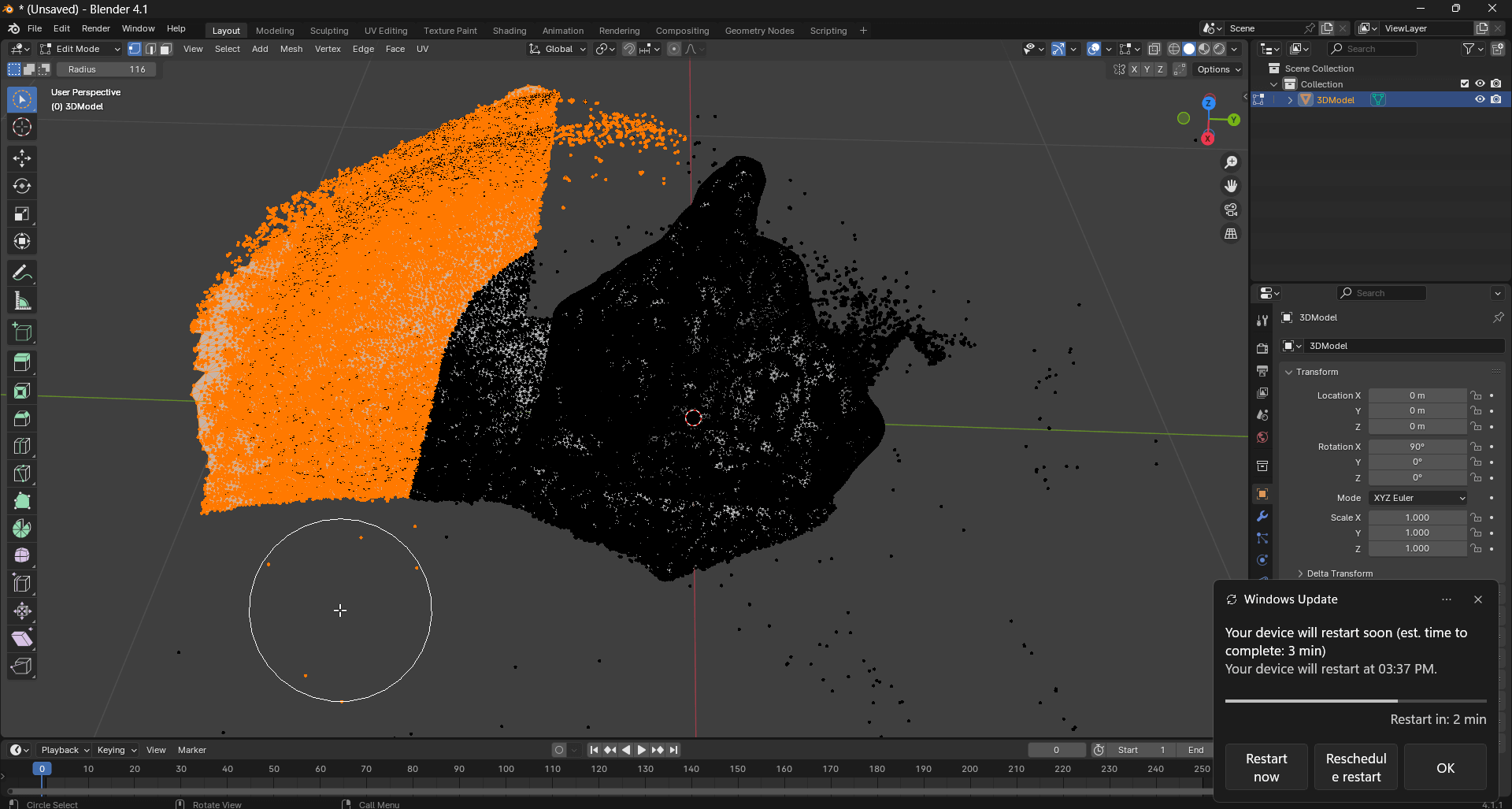Viewport: 1512px width, 809px height.
Task: Enable face select mode
Action: pyautogui.click(x=166, y=49)
